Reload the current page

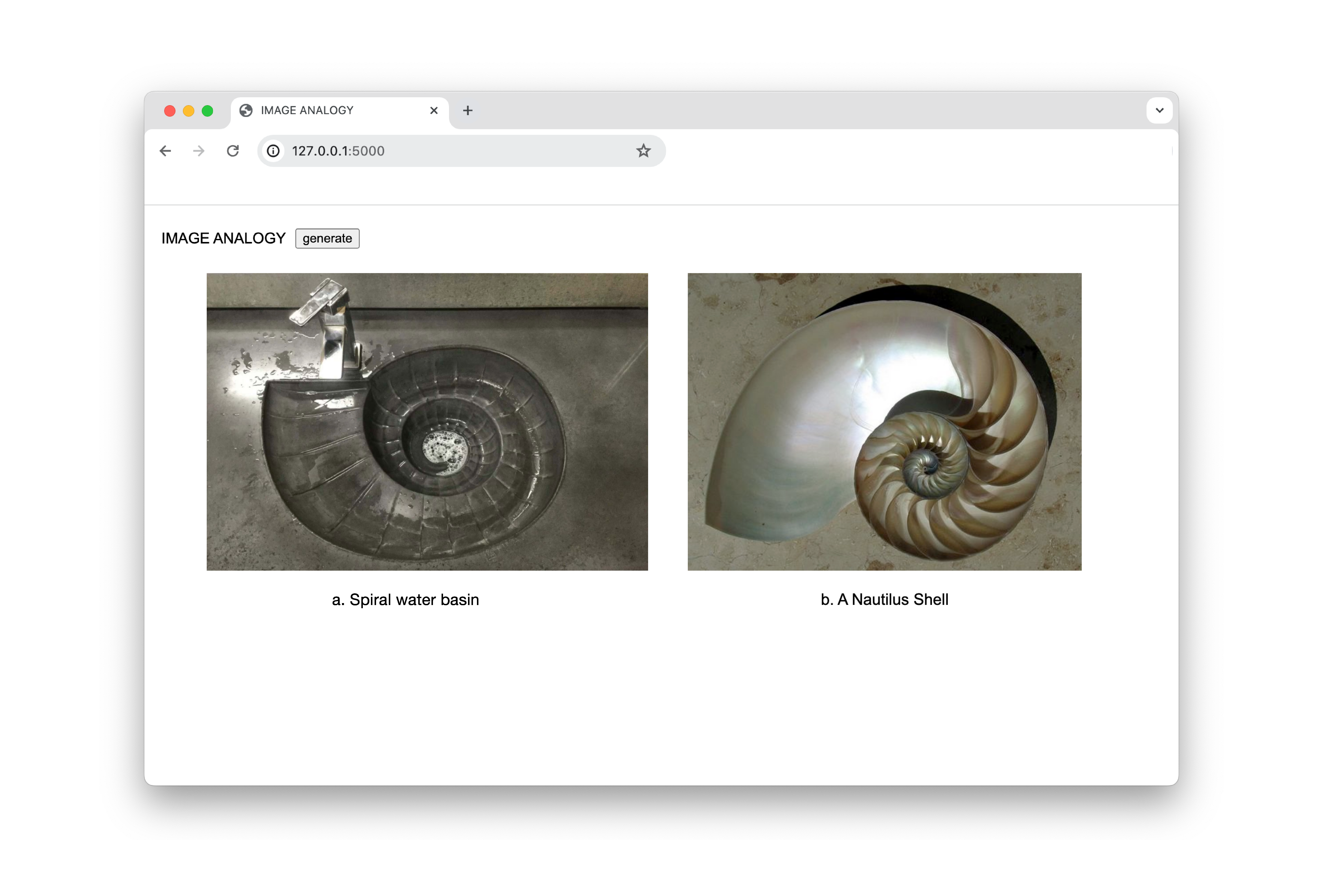tap(233, 151)
